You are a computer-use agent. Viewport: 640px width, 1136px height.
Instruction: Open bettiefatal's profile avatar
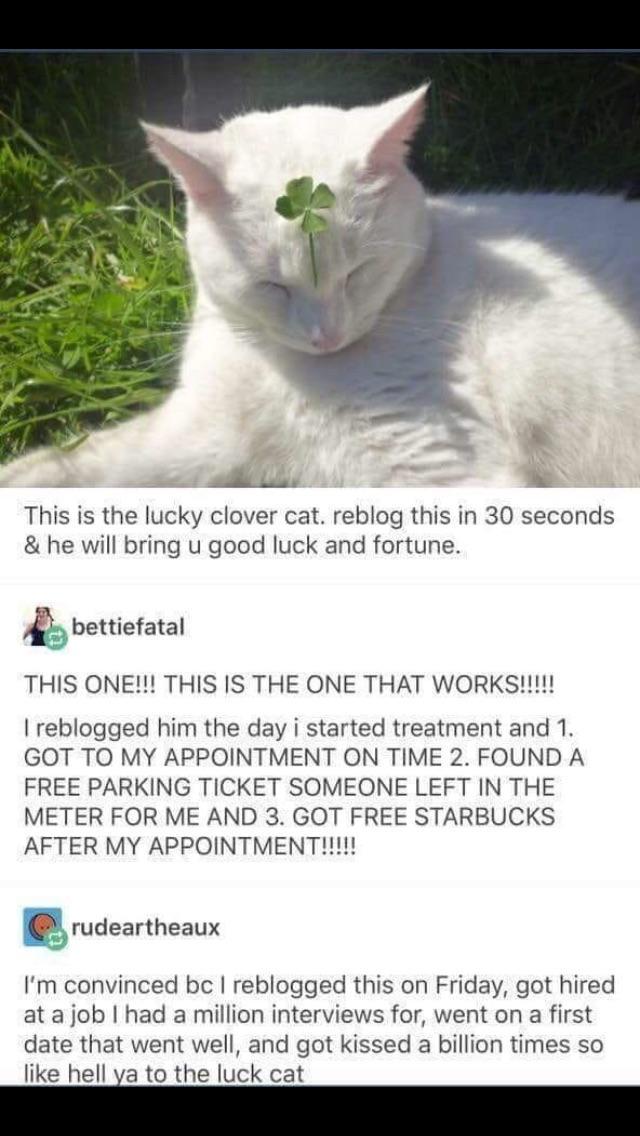(40, 627)
